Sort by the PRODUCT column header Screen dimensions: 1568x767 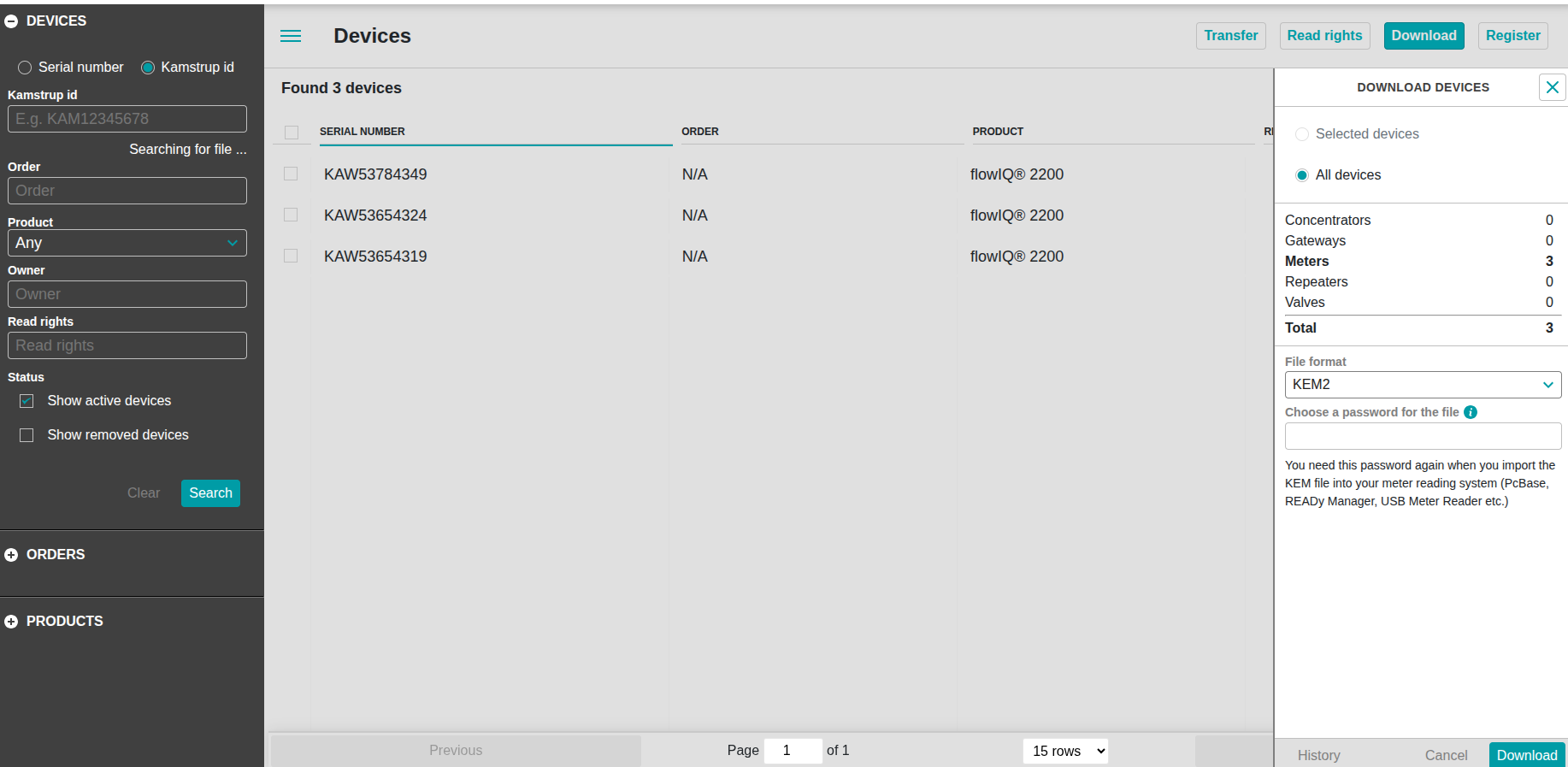998,132
